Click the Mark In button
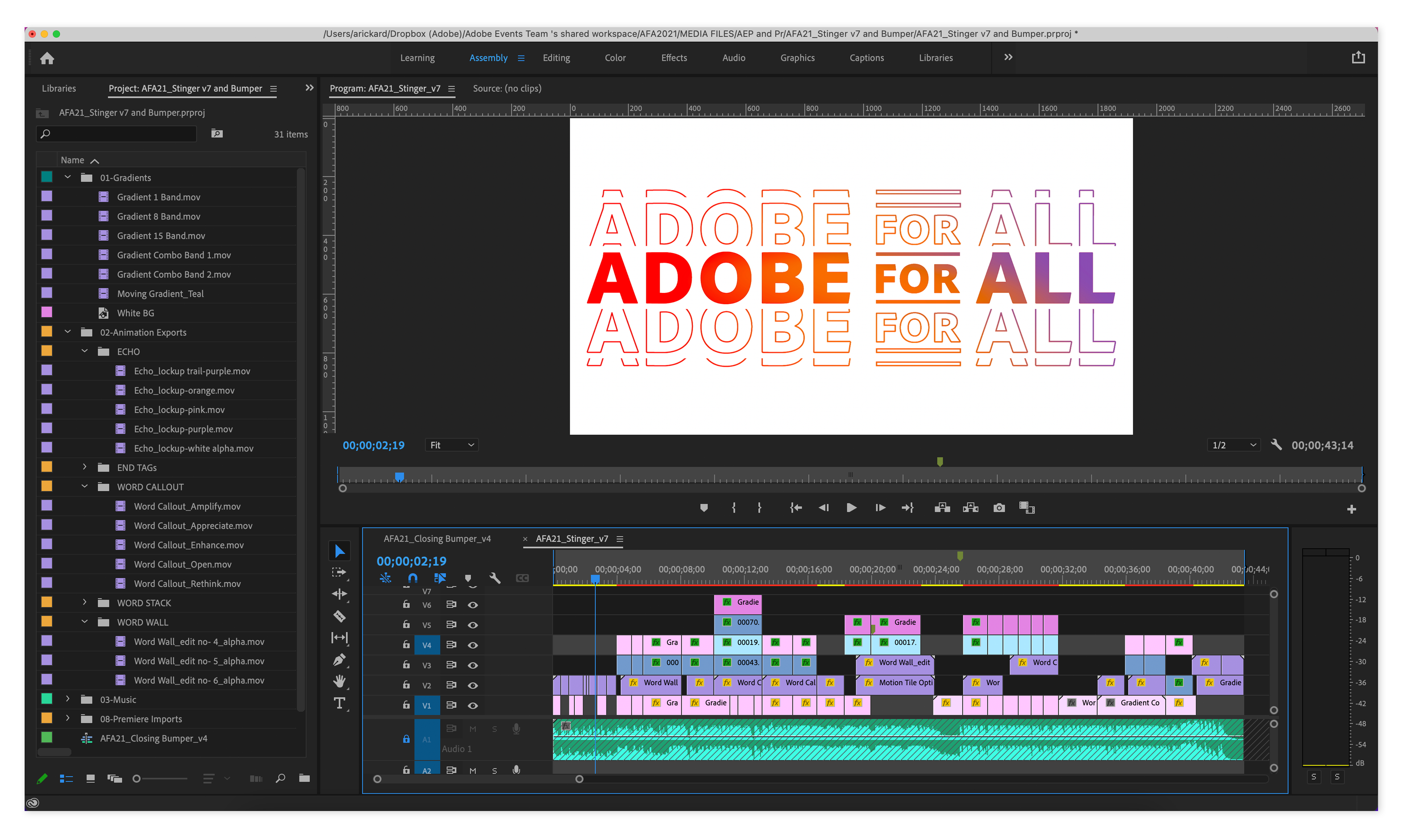This screenshot has height=840, width=1410. pyautogui.click(x=734, y=508)
